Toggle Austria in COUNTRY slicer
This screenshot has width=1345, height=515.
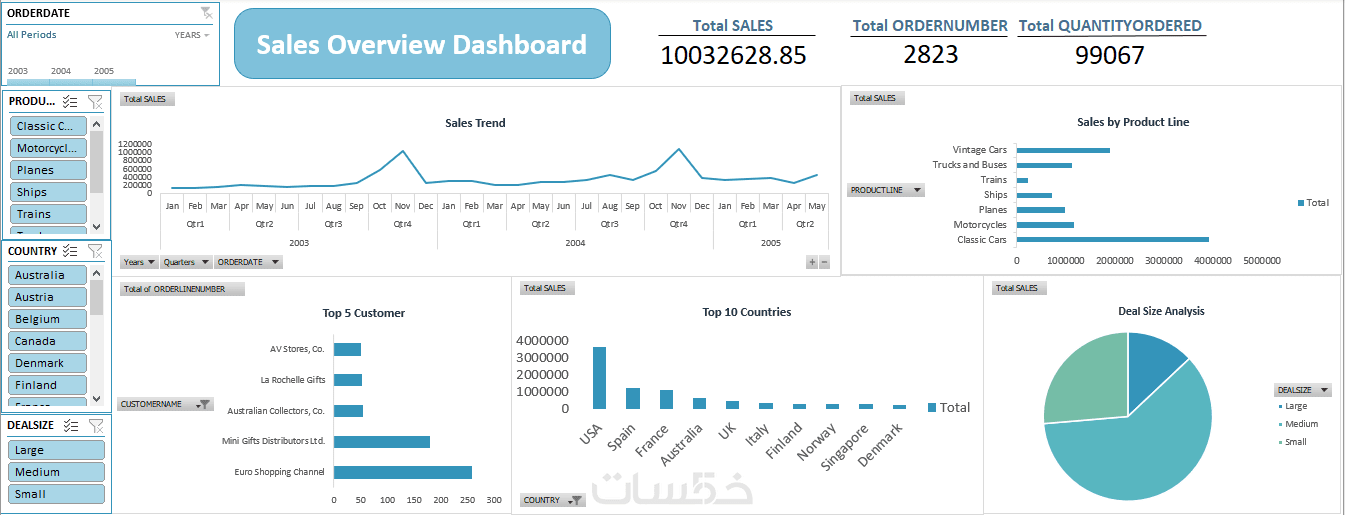coord(49,297)
